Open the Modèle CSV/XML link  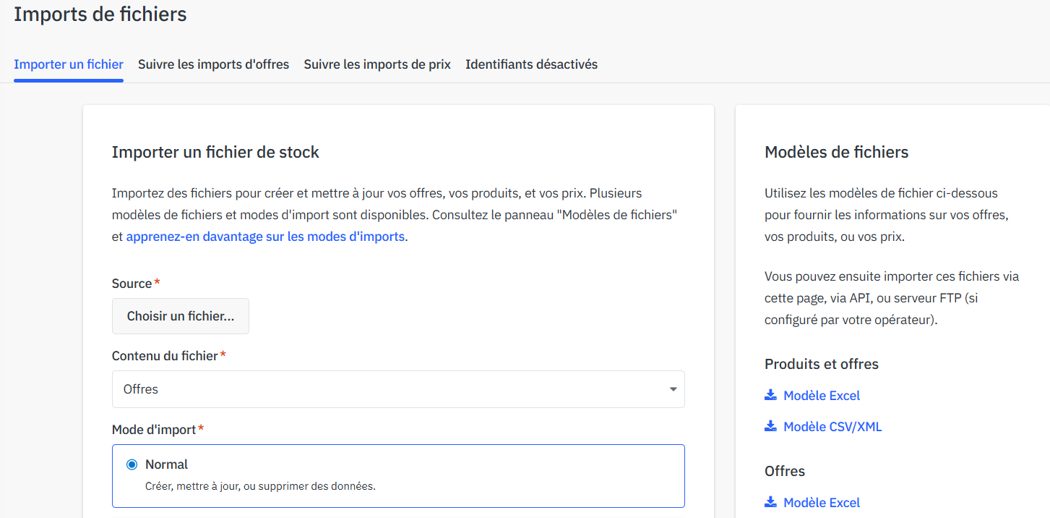(x=832, y=427)
